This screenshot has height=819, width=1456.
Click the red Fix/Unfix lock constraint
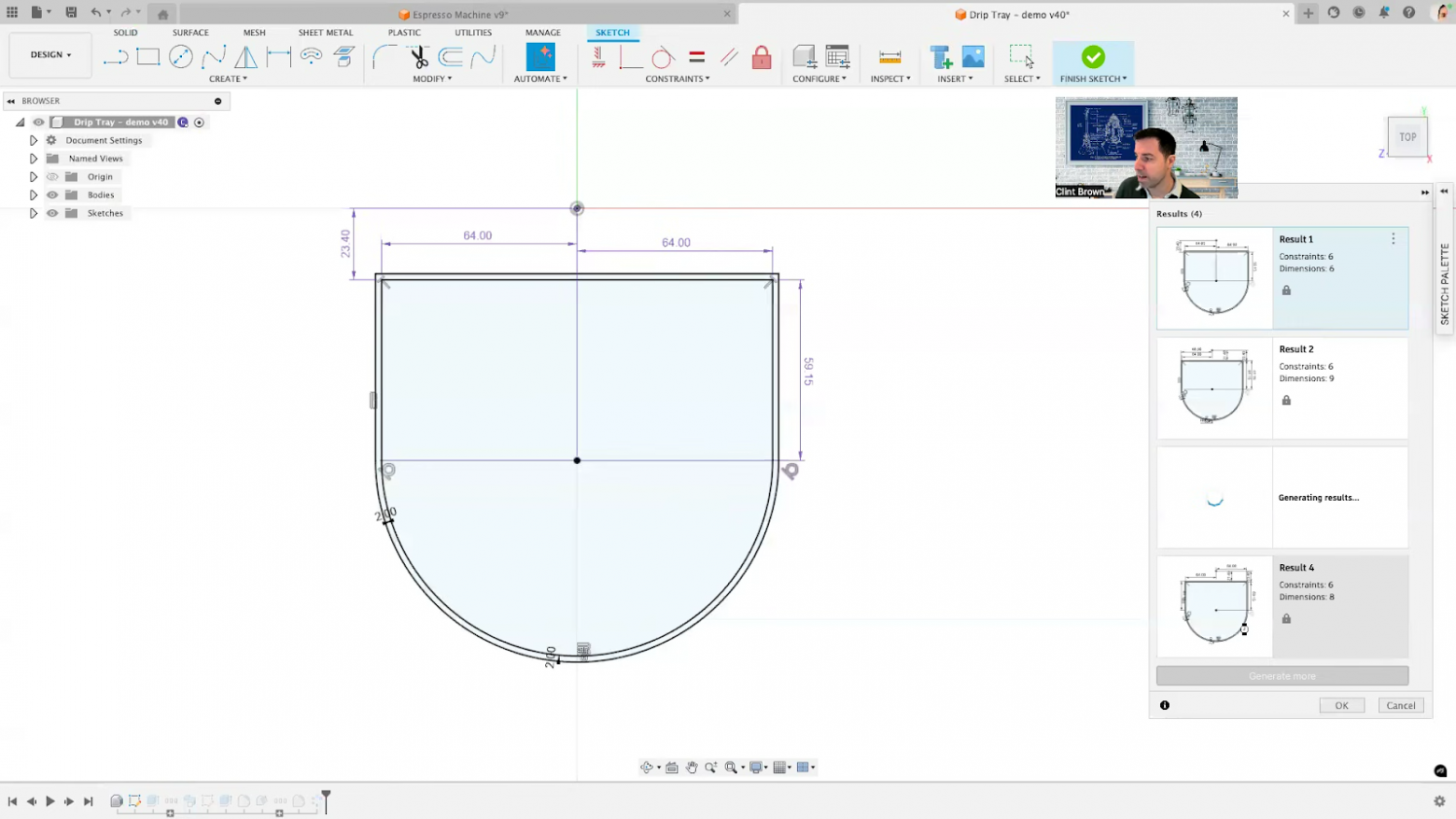pyautogui.click(x=762, y=57)
